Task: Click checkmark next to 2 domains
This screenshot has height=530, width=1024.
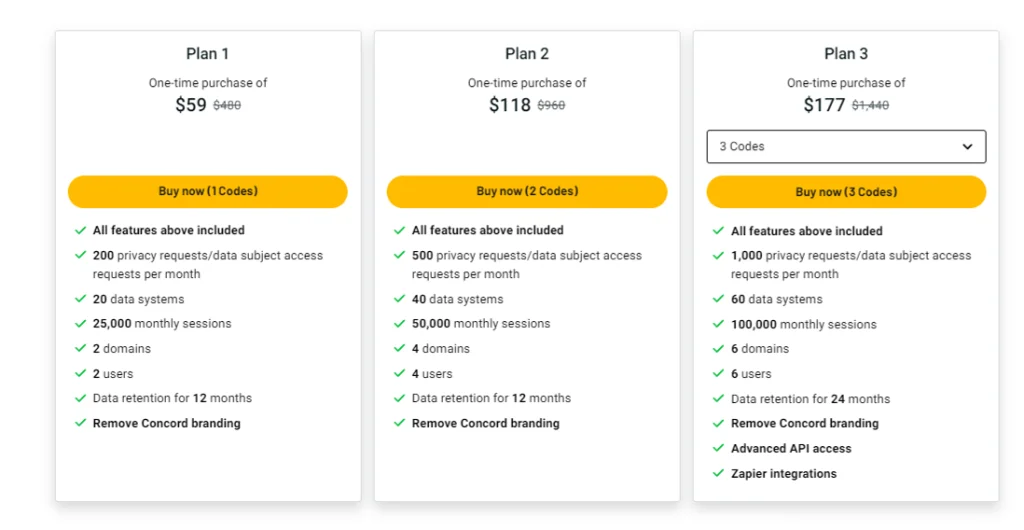Action: click(x=80, y=348)
